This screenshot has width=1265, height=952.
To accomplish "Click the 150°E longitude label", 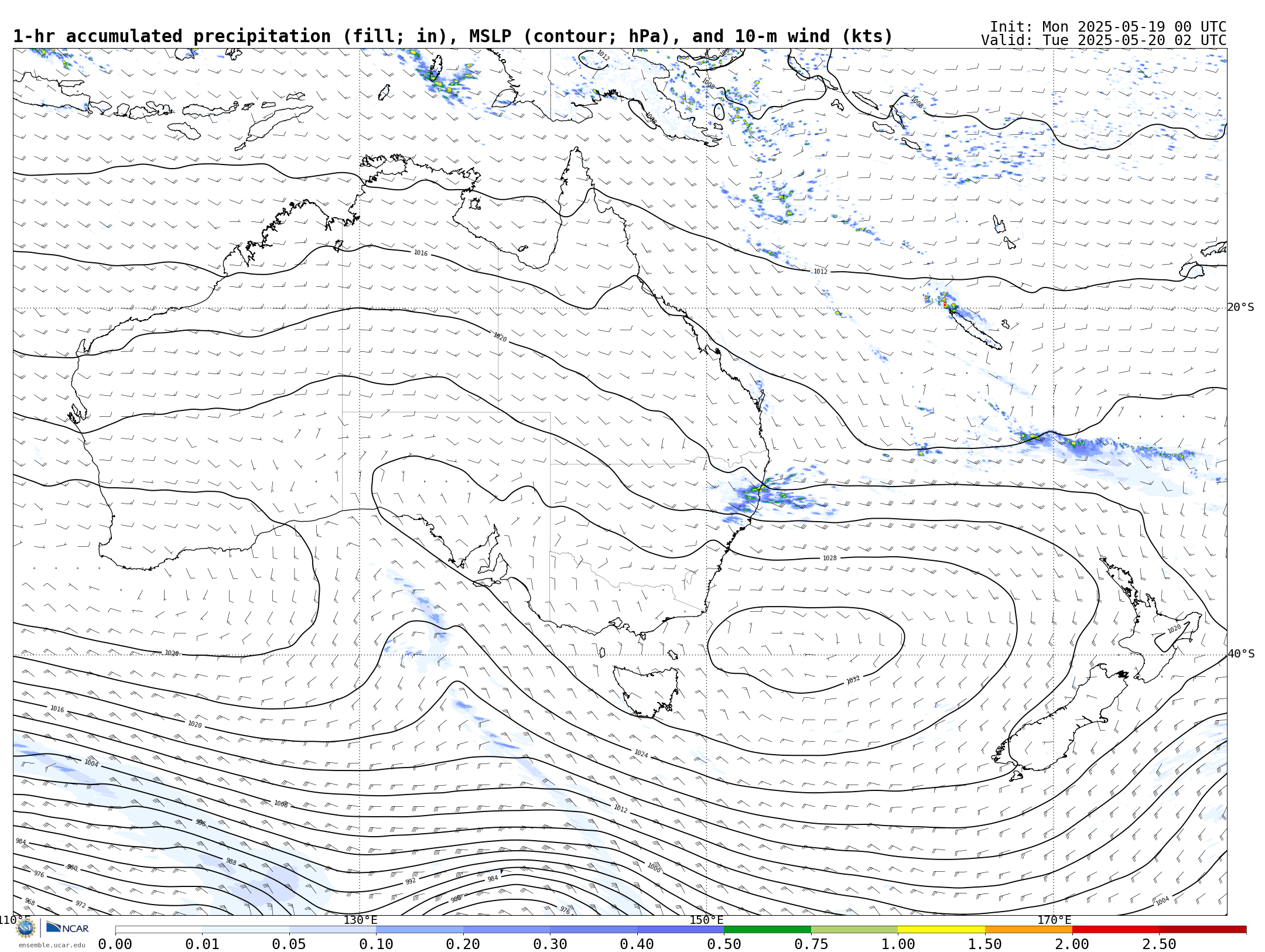I will tap(706, 920).
